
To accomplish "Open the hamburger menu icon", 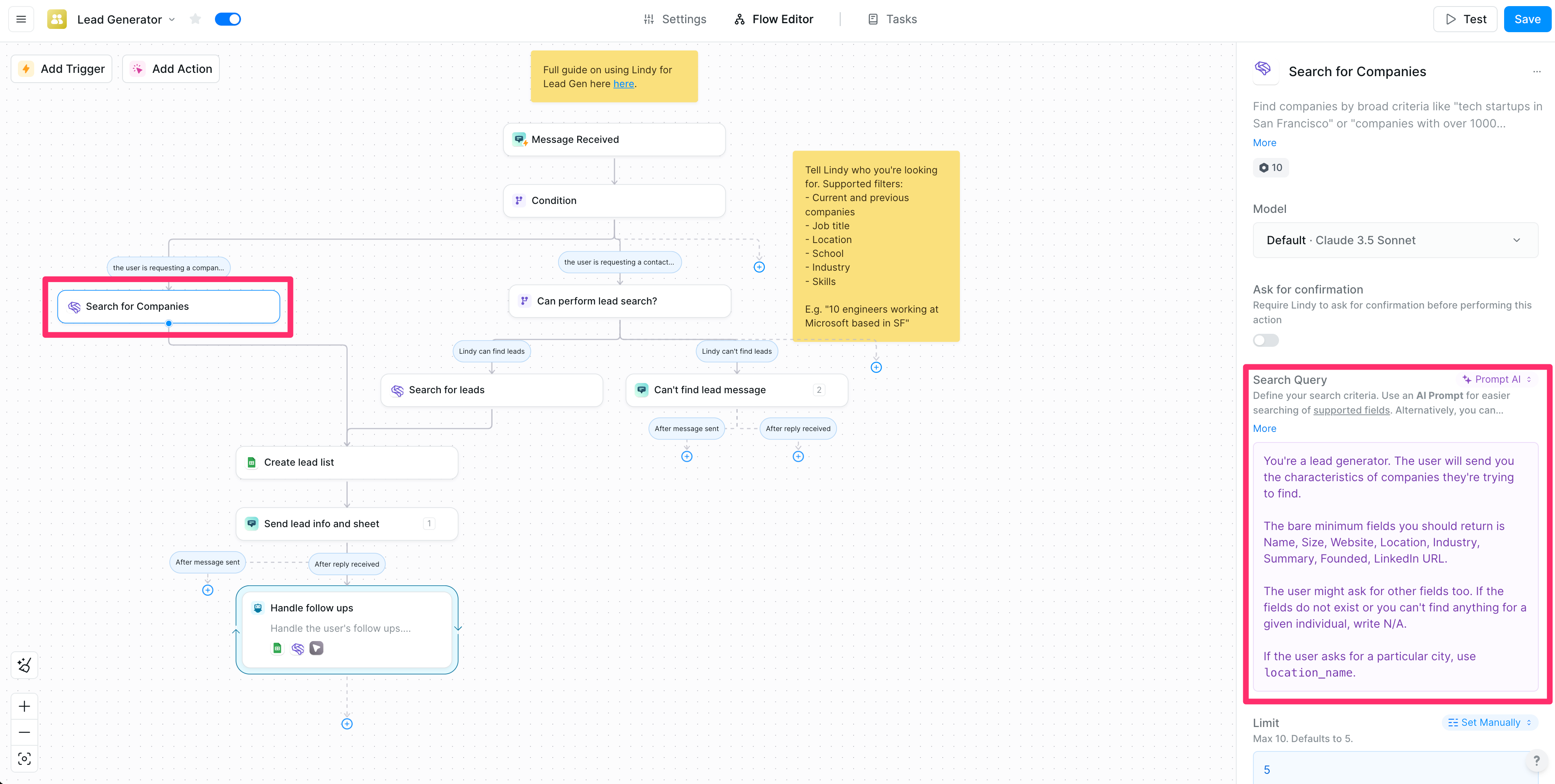I will point(21,19).
